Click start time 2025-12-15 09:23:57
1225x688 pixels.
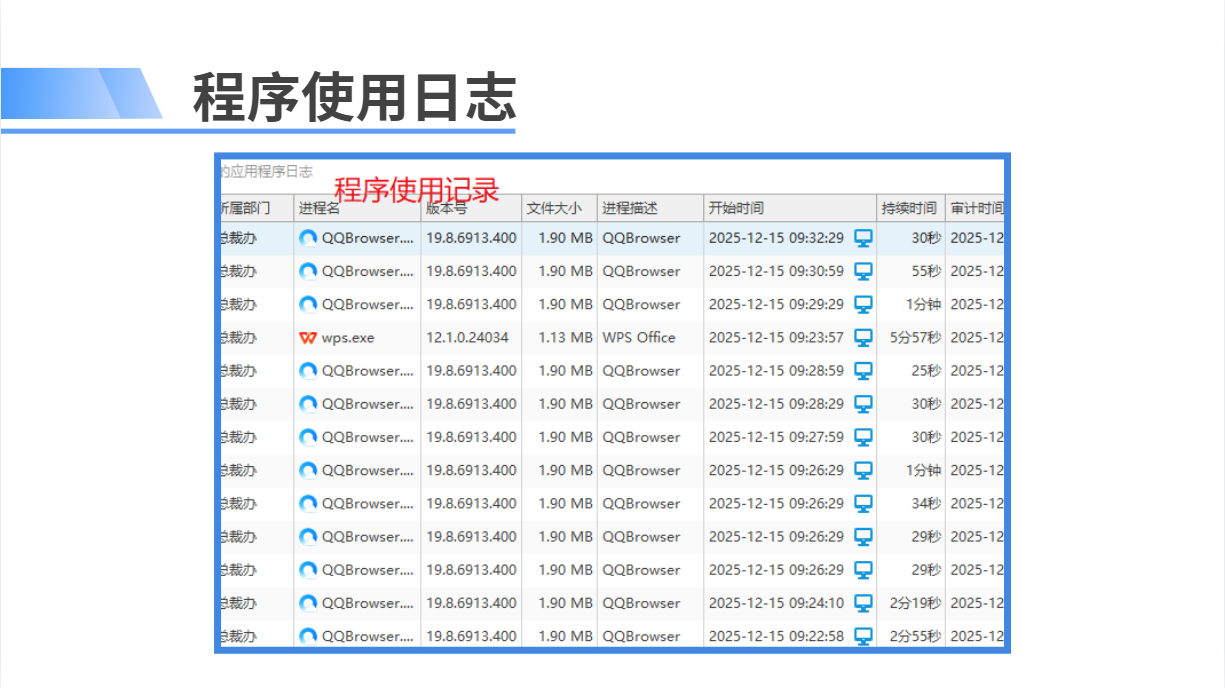[x=776, y=338]
